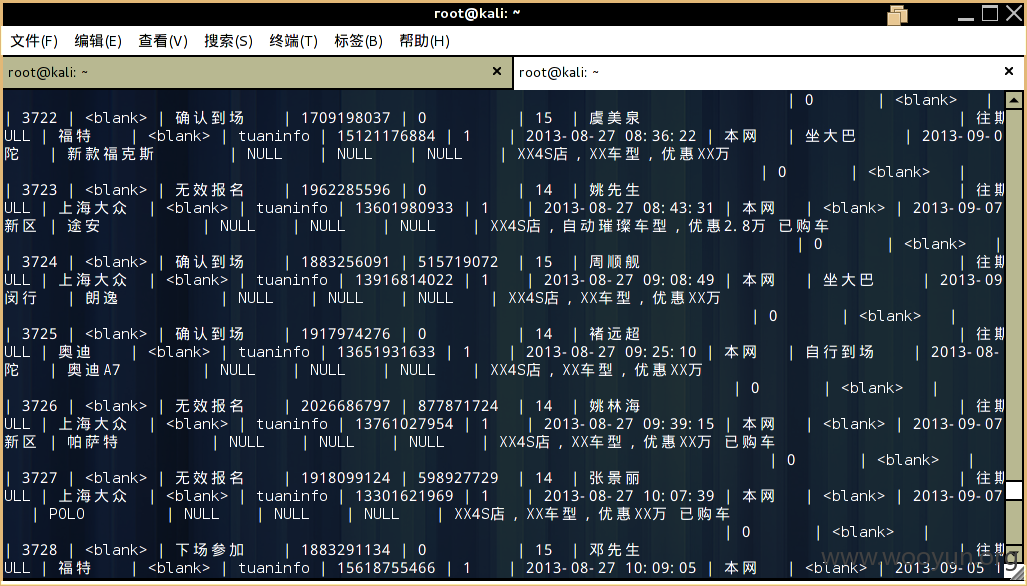Open the 帮助(H) menu
The image size is (1027, 586).
[x=424, y=41]
